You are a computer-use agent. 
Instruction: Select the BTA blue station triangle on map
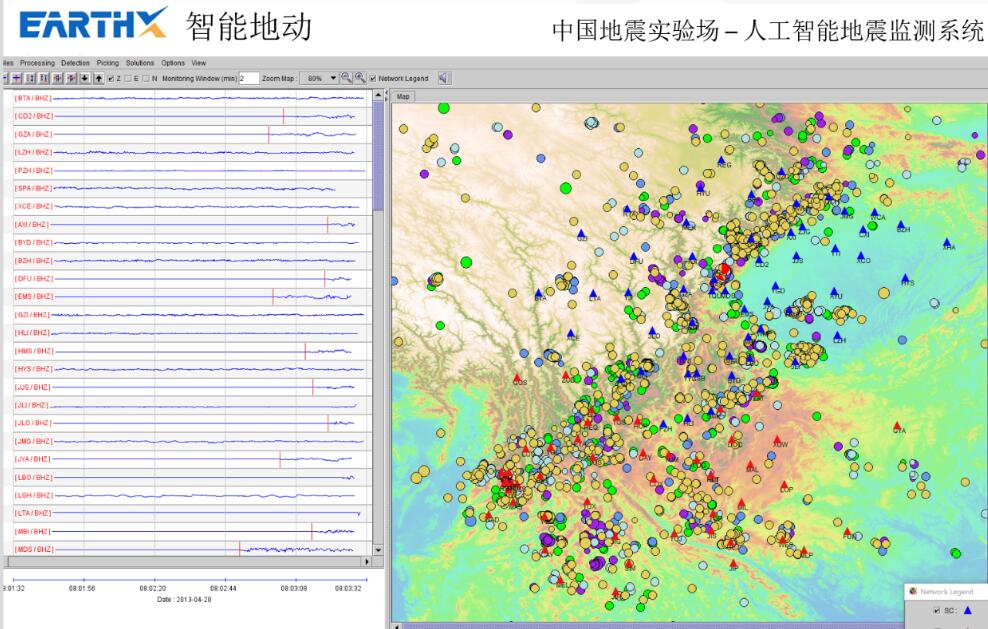pos(539,293)
